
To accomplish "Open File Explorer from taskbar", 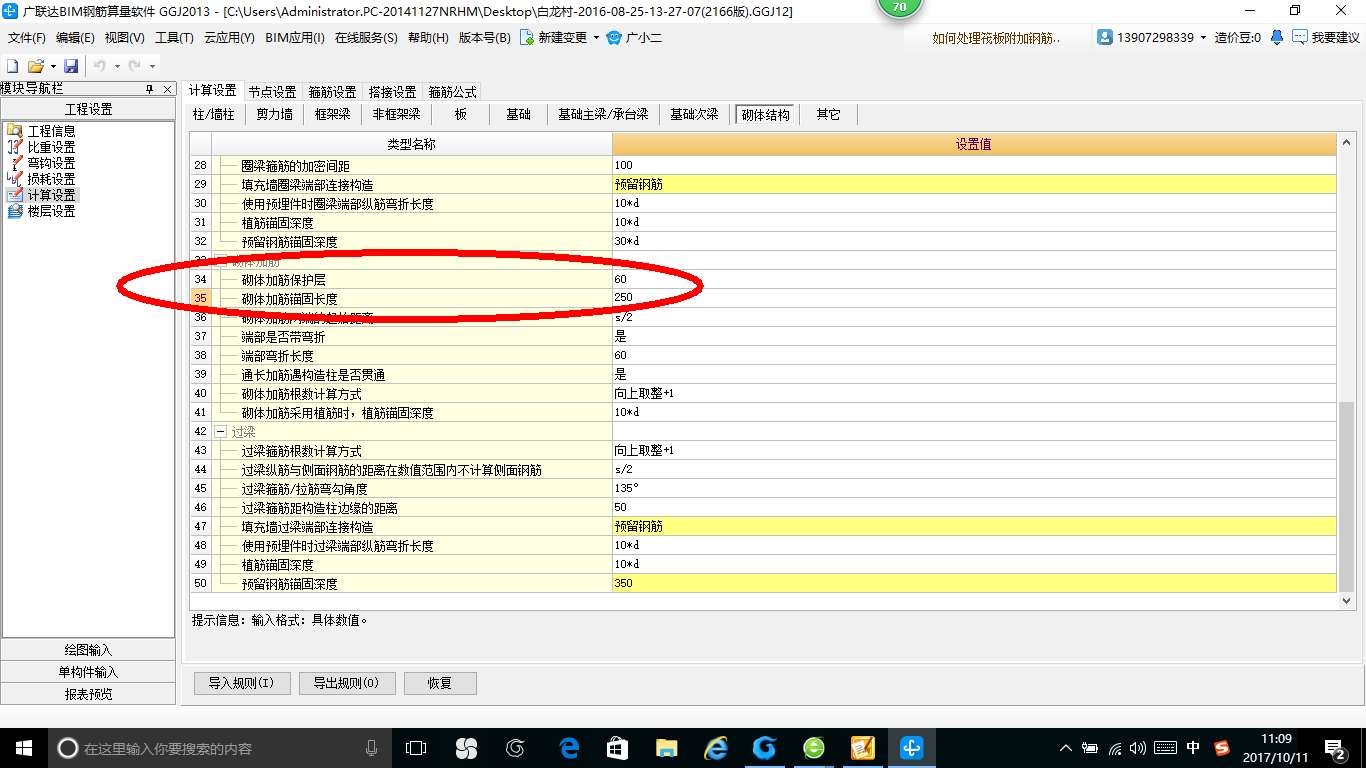I will 666,747.
